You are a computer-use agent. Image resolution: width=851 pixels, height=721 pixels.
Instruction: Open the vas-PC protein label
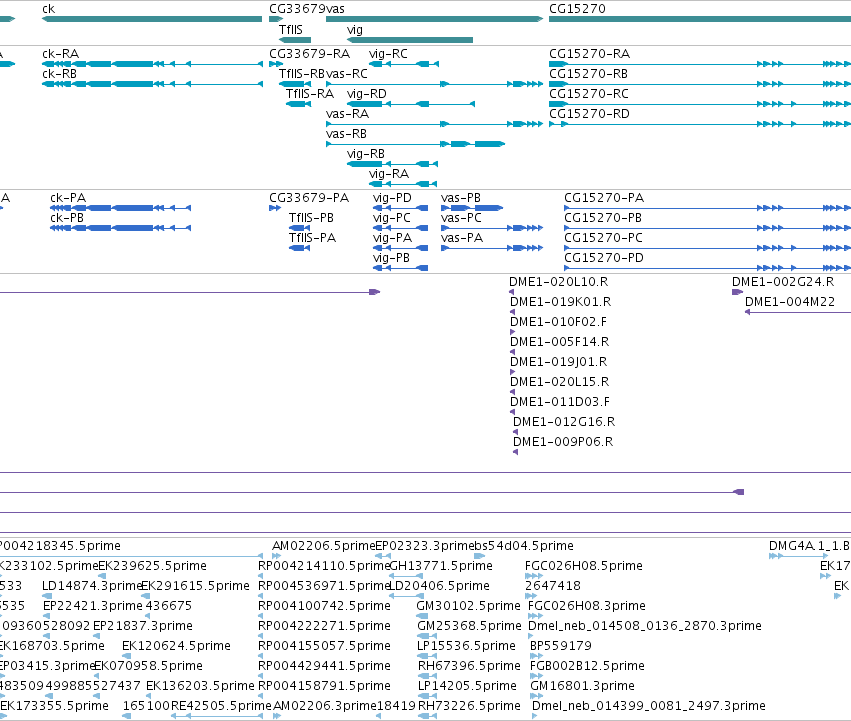click(461, 218)
